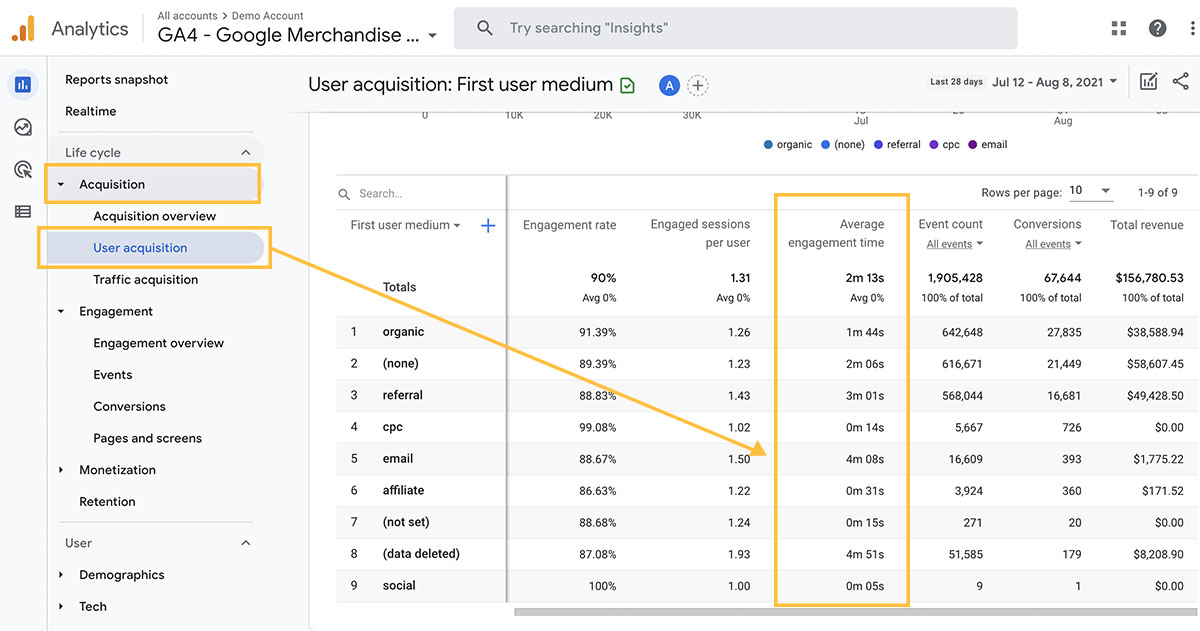Toggle the referral series in chart legend
The height and width of the screenshot is (631, 1200).
tap(897, 145)
